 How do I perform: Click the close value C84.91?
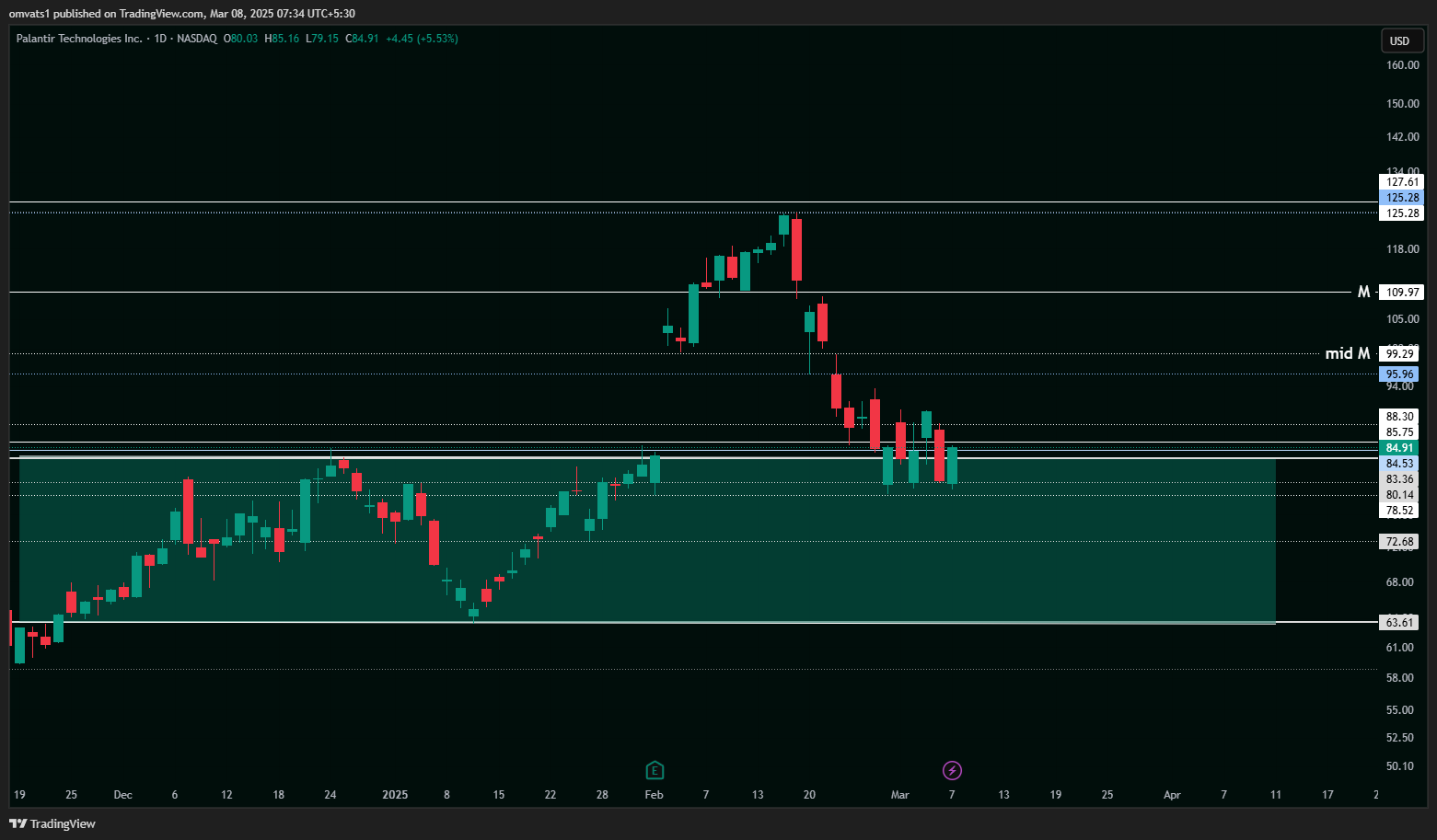(x=363, y=39)
